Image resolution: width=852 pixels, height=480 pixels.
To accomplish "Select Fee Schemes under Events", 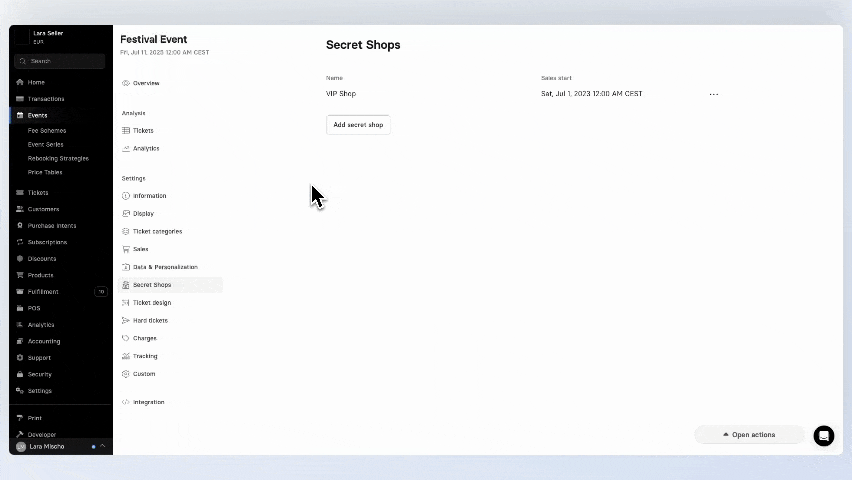I will pyautogui.click(x=47, y=131).
